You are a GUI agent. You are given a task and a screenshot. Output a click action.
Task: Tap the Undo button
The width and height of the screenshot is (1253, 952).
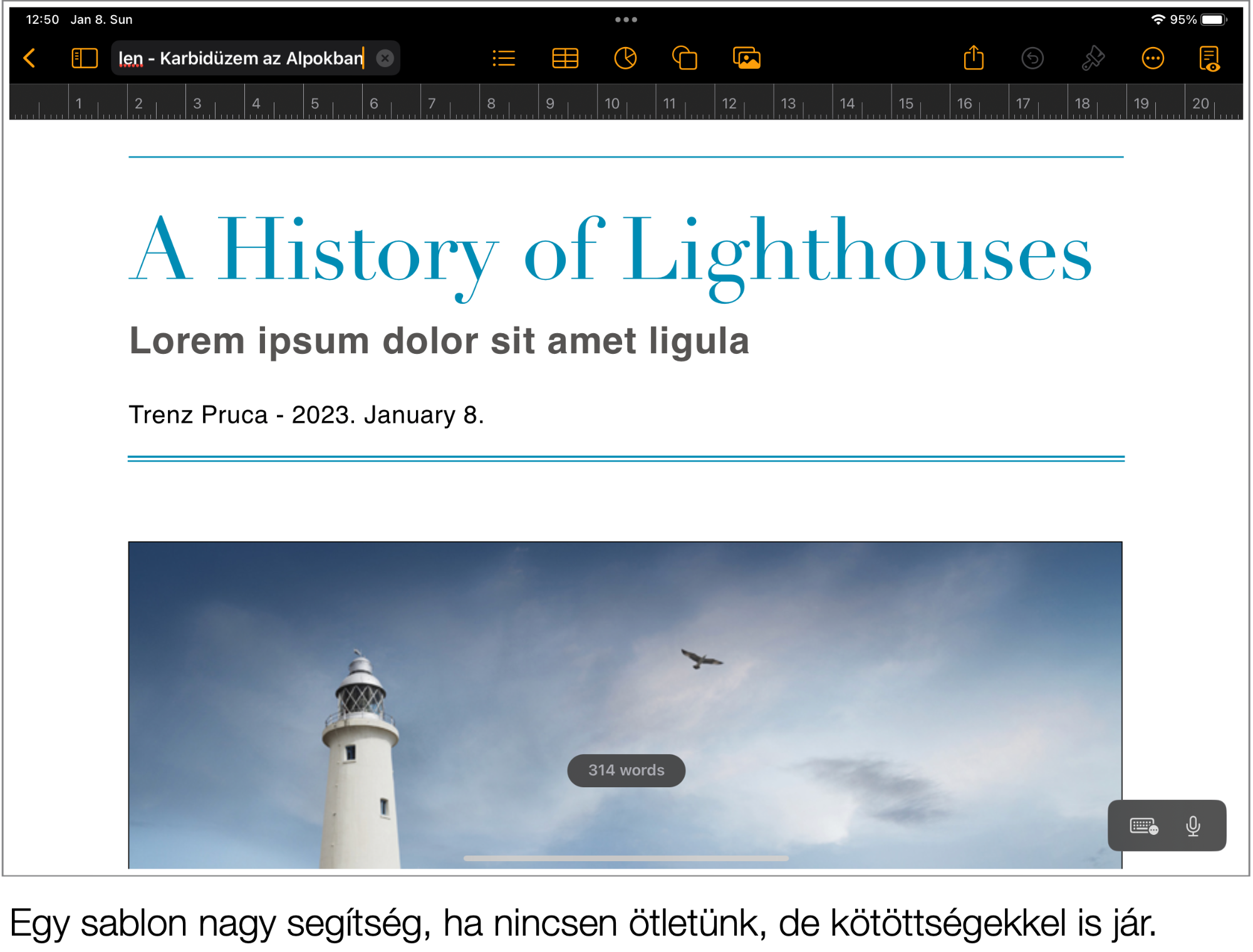coord(1032,58)
